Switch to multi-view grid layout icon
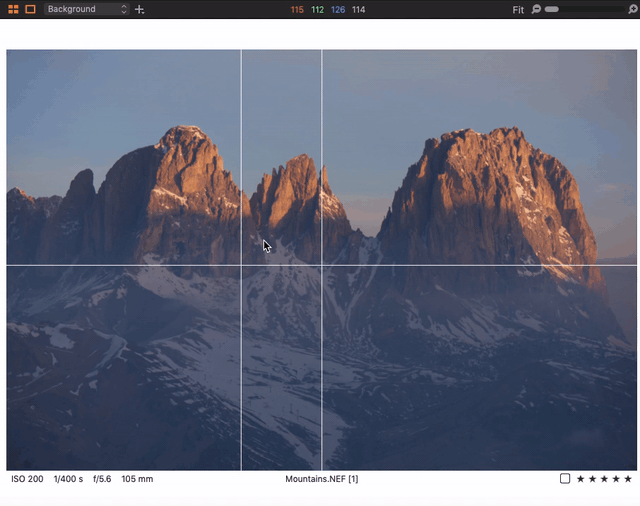This screenshot has height=506, width=640. pos(13,9)
